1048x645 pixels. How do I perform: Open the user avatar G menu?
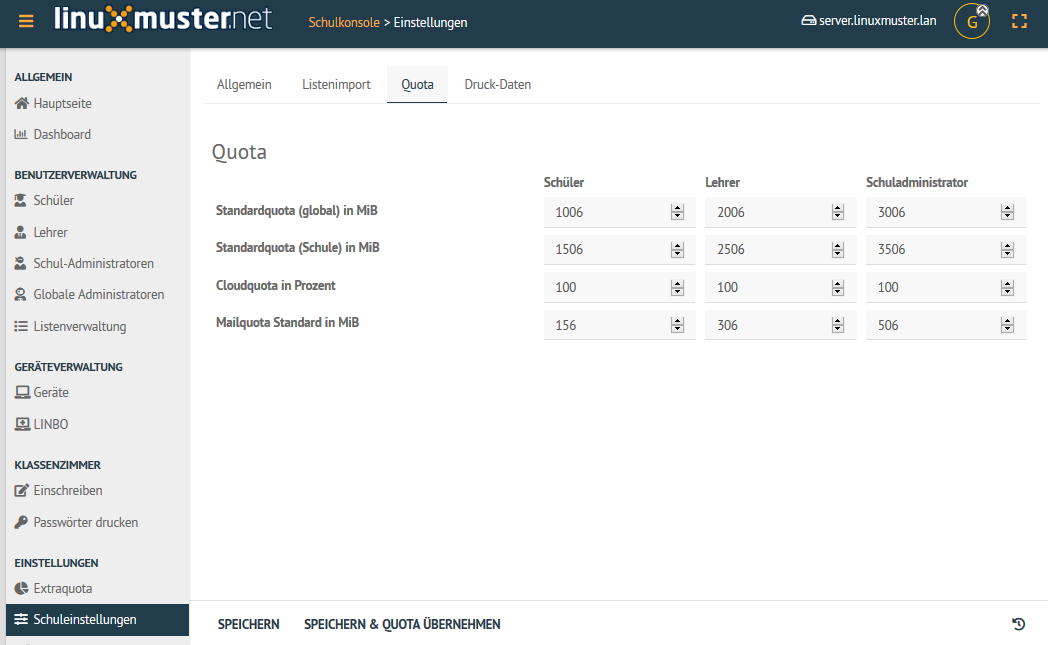972,21
